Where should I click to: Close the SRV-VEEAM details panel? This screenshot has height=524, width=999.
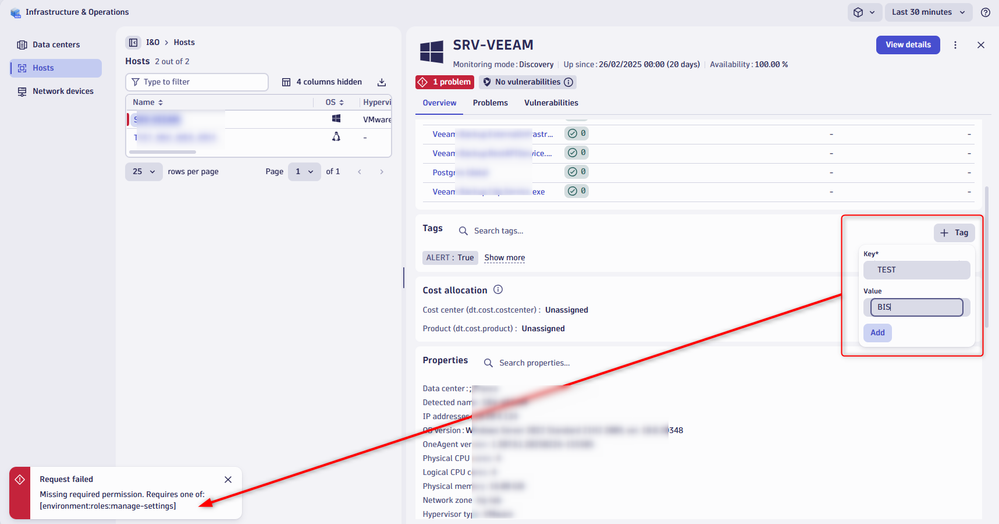coord(981,45)
